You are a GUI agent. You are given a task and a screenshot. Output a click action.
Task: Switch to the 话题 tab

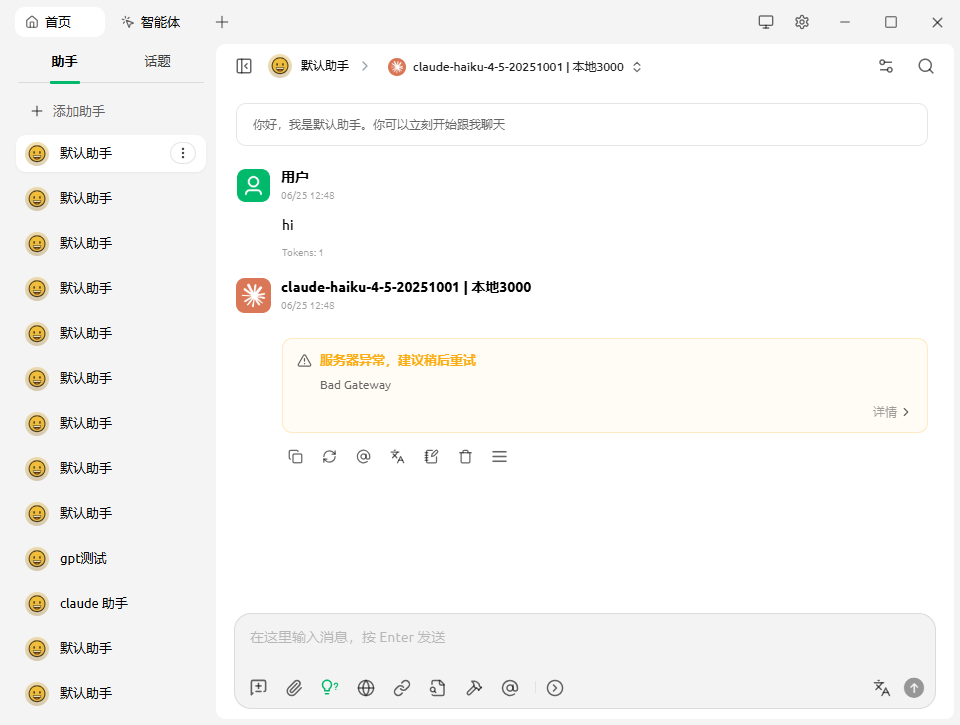pos(157,61)
